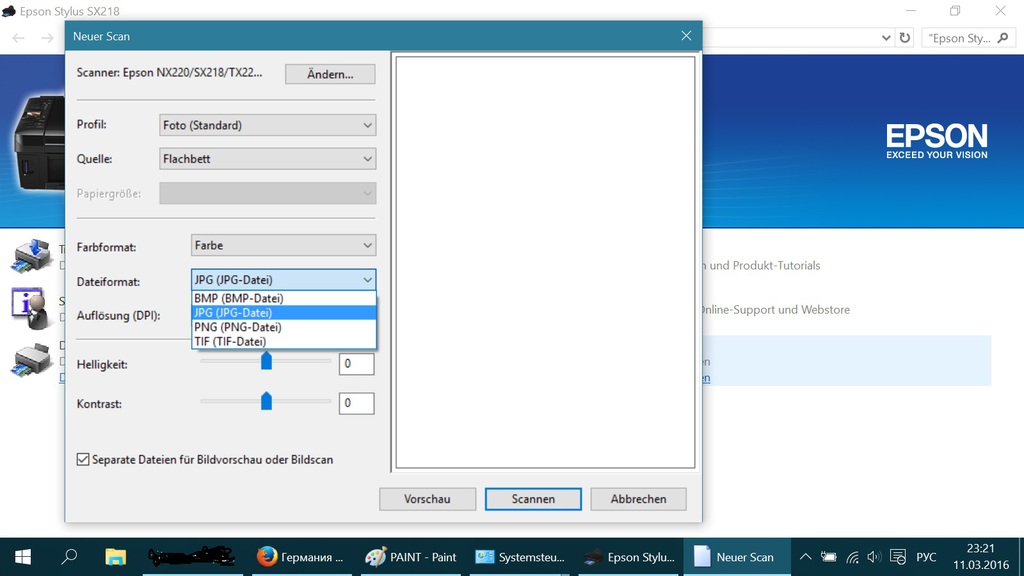Select BMP (BMP-Datei) from the list
Image resolution: width=1024 pixels, height=576 pixels.
(x=283, y=298)
